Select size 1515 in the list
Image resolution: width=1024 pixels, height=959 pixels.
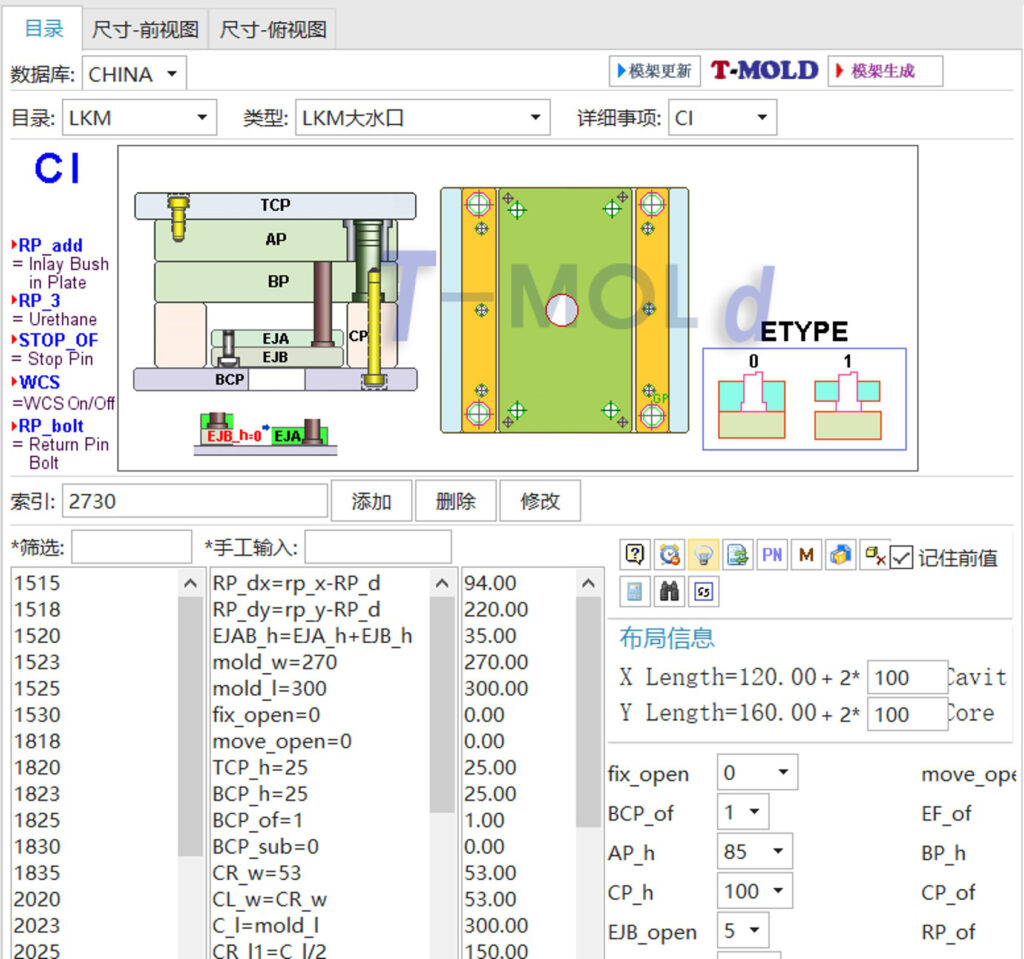click(95, 583)
